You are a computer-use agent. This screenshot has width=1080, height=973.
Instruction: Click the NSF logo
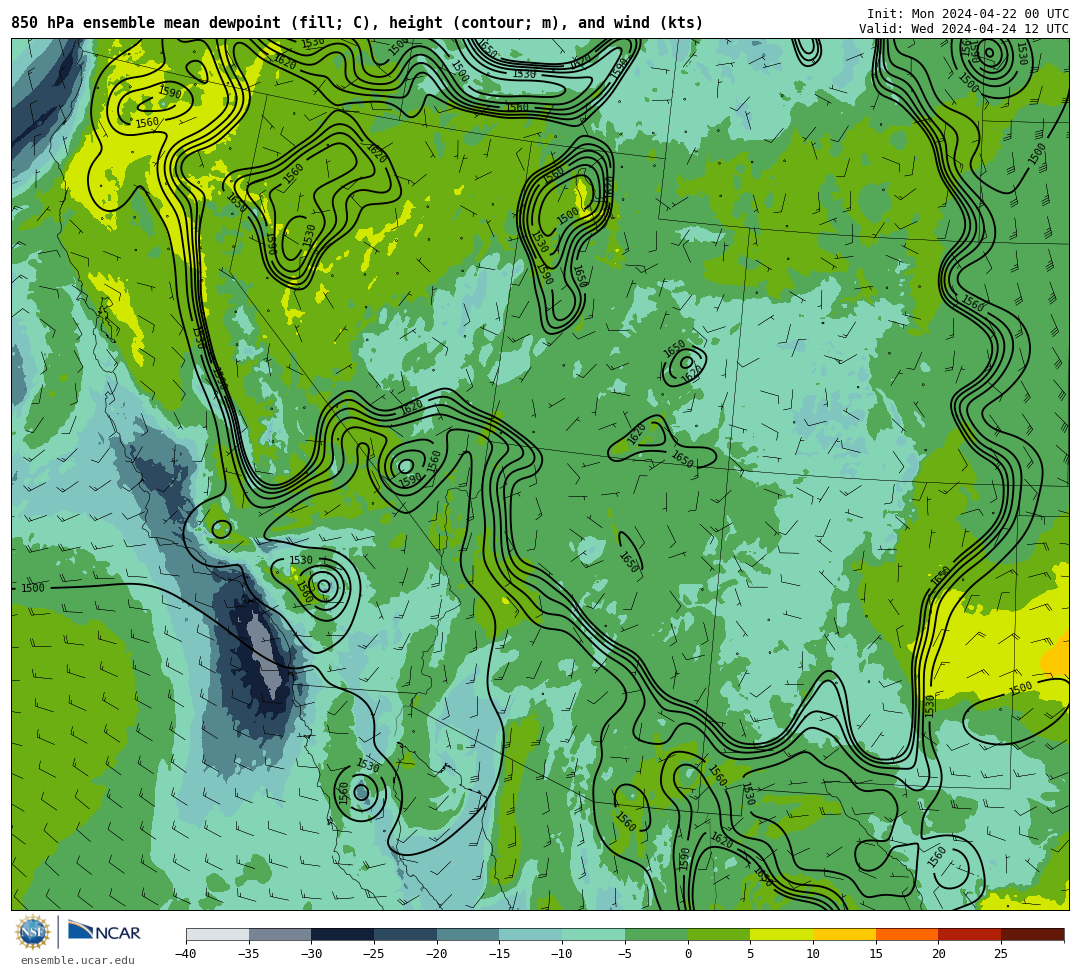pos(33,932)
